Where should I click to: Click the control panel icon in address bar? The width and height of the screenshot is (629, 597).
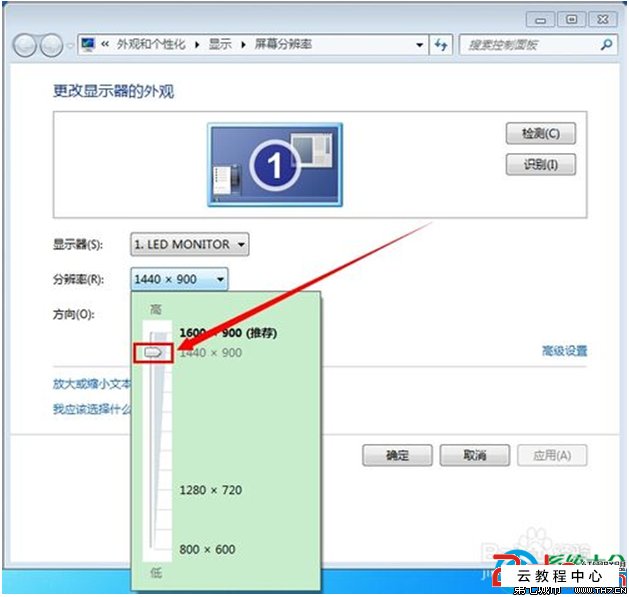(88, 44)
